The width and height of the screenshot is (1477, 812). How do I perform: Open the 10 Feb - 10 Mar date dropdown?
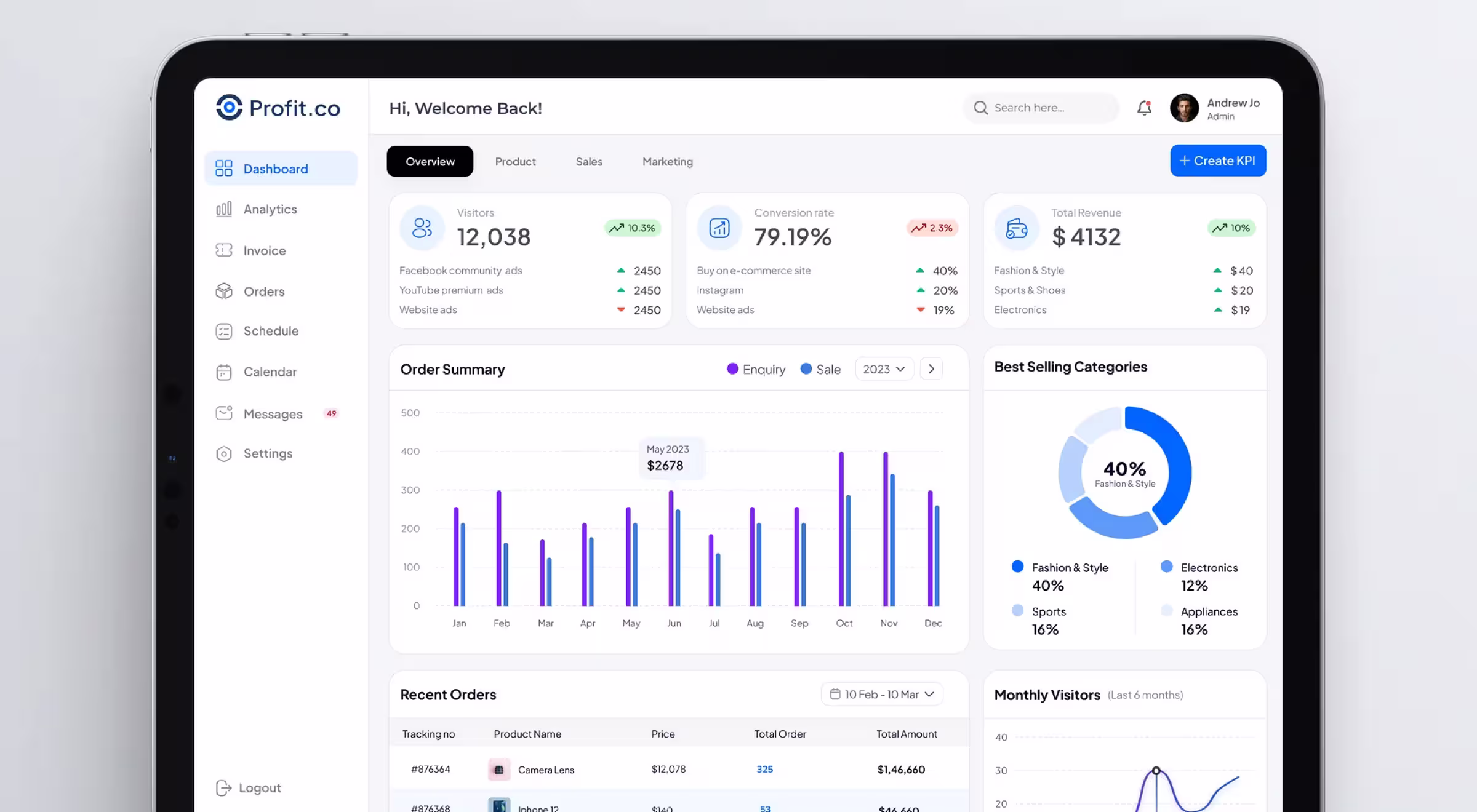[882, 694]
